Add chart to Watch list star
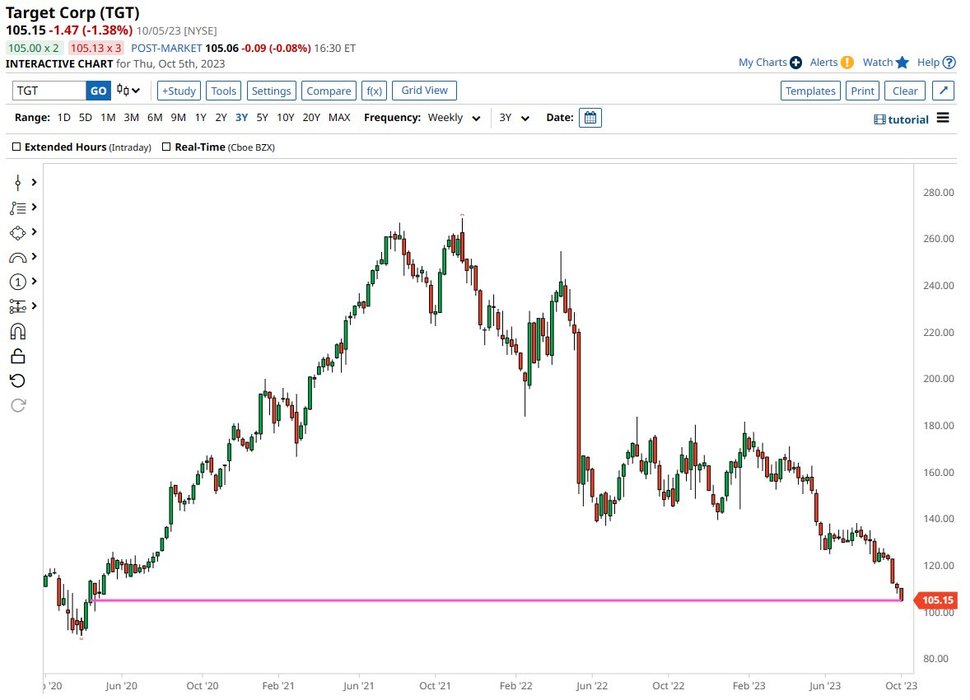970x700 pixels. click(902, 62)
